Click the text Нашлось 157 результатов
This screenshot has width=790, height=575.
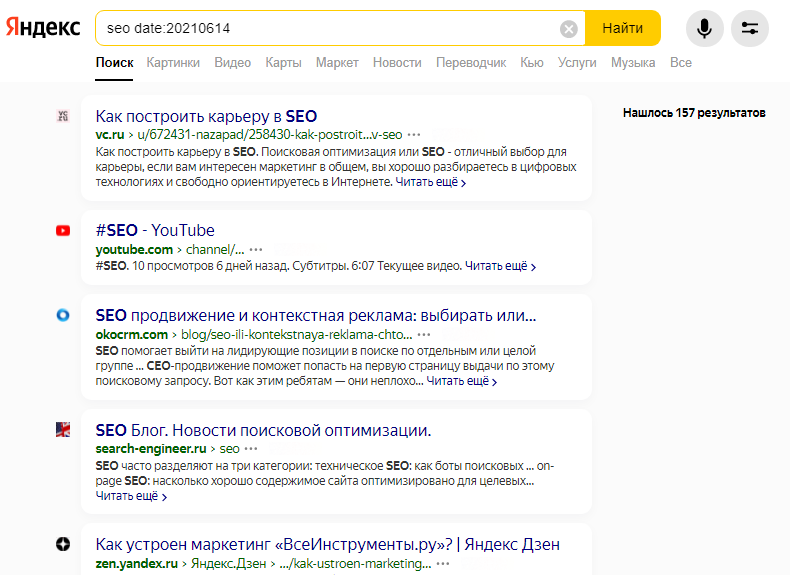click(694, 113)
